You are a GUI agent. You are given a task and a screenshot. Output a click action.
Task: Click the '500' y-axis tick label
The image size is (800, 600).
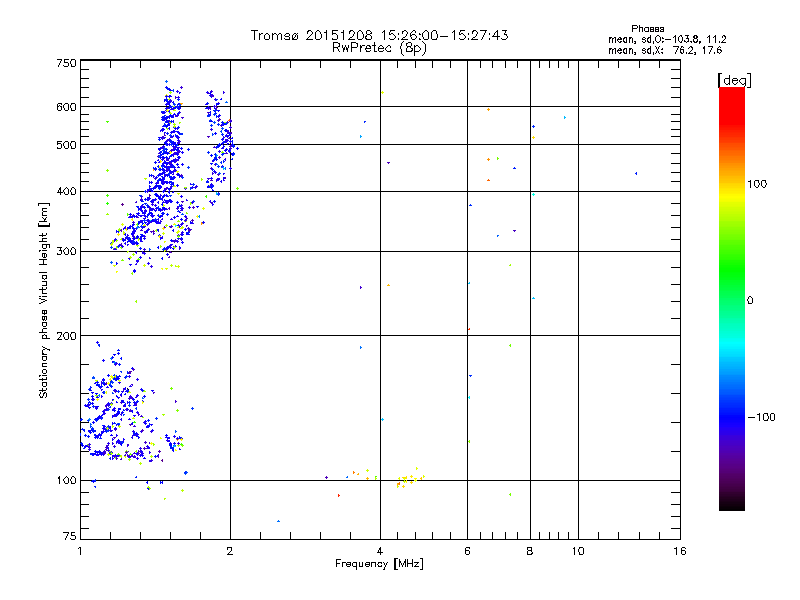point(66,145)
